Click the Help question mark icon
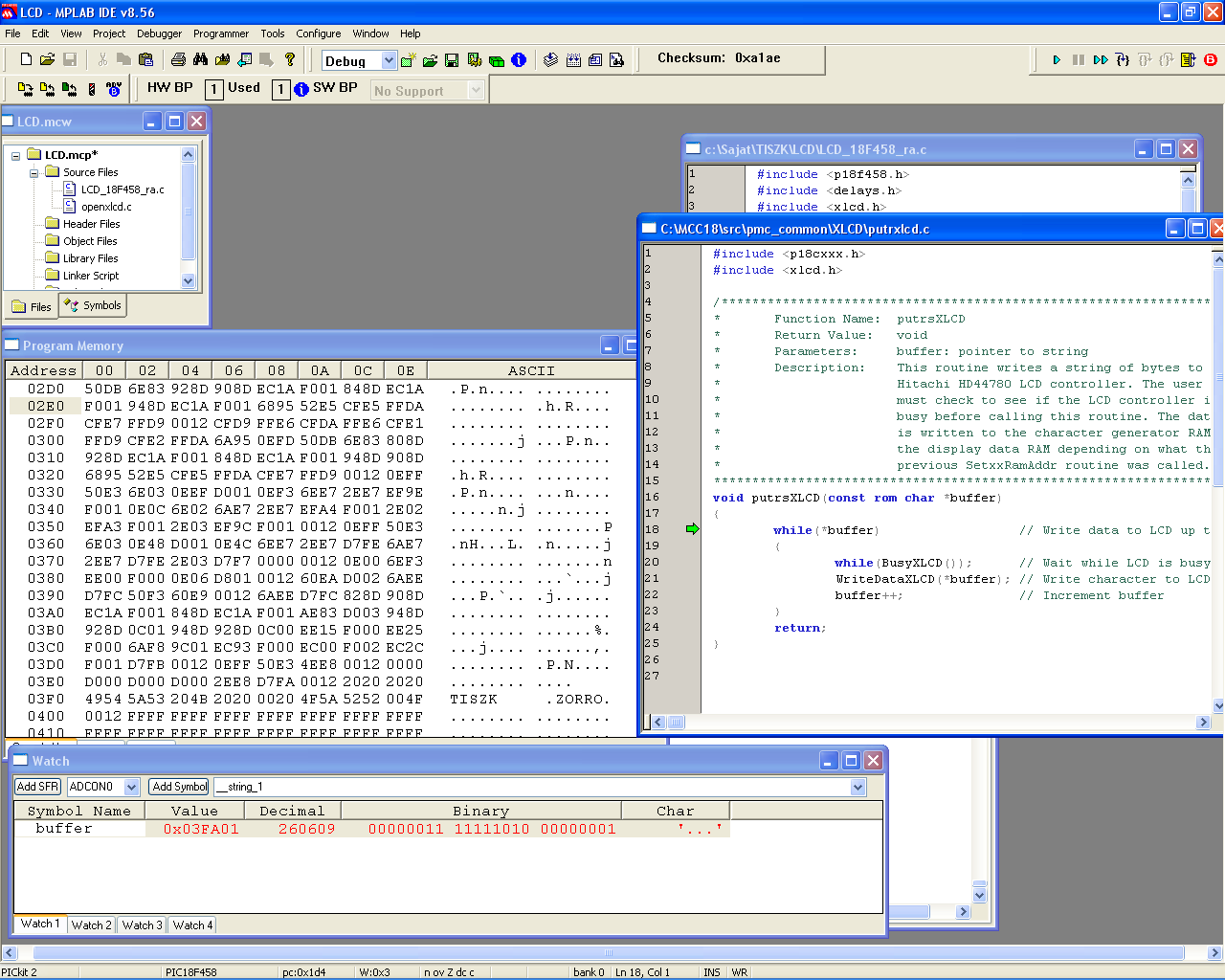The width and height of the screenshot is (1225, 980). click(290, 59)
